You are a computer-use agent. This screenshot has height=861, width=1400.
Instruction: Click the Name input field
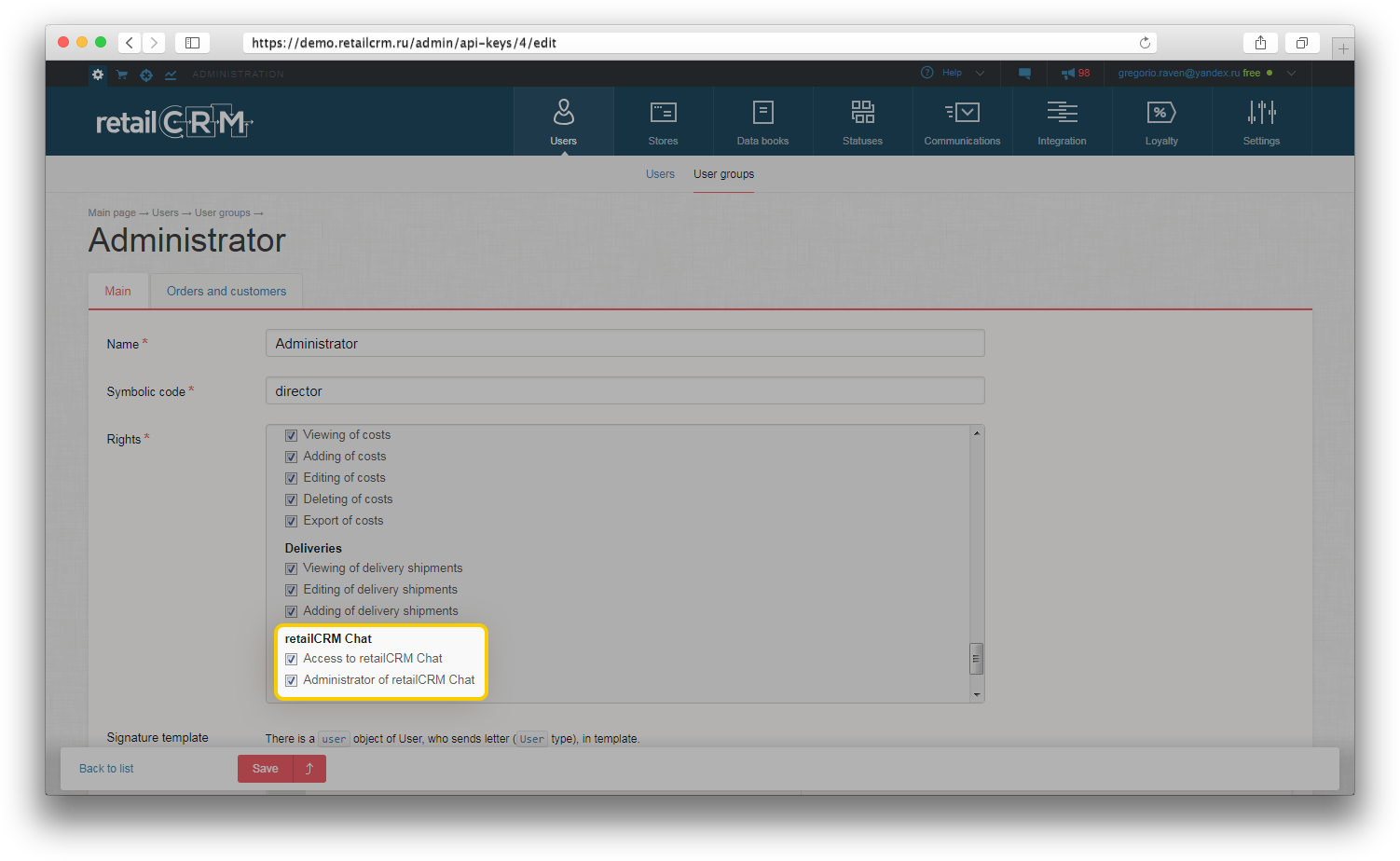(x=625, y=343)
